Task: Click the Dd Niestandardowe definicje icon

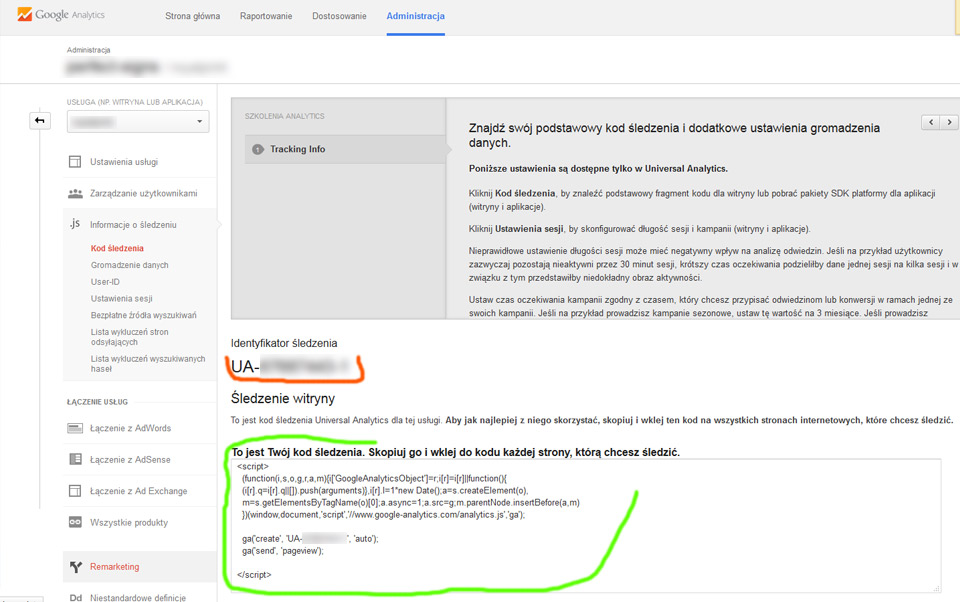Action: (75, 598)
